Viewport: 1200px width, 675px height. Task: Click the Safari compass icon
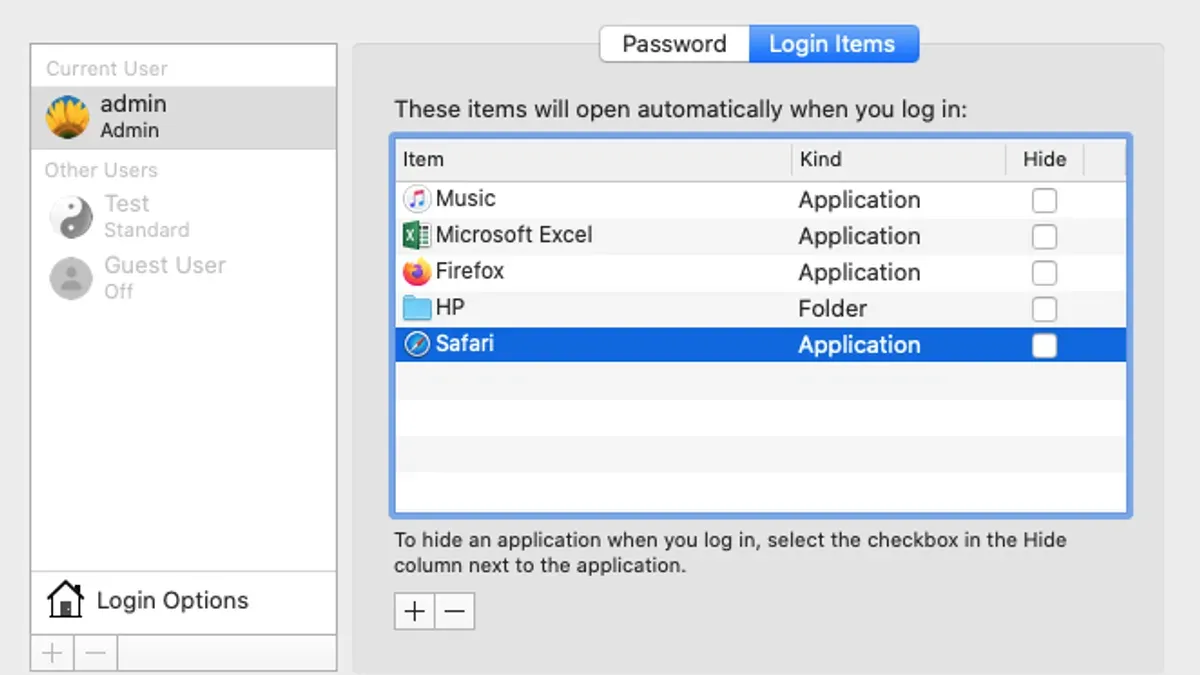point(416,344)
